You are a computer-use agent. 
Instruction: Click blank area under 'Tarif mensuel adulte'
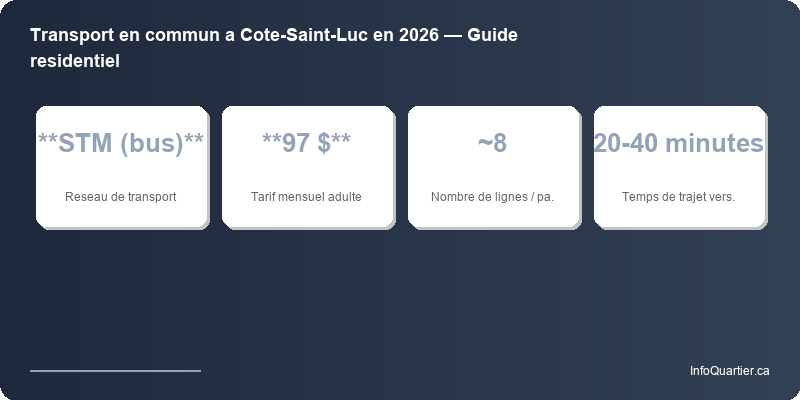click(x=306, y=216)
